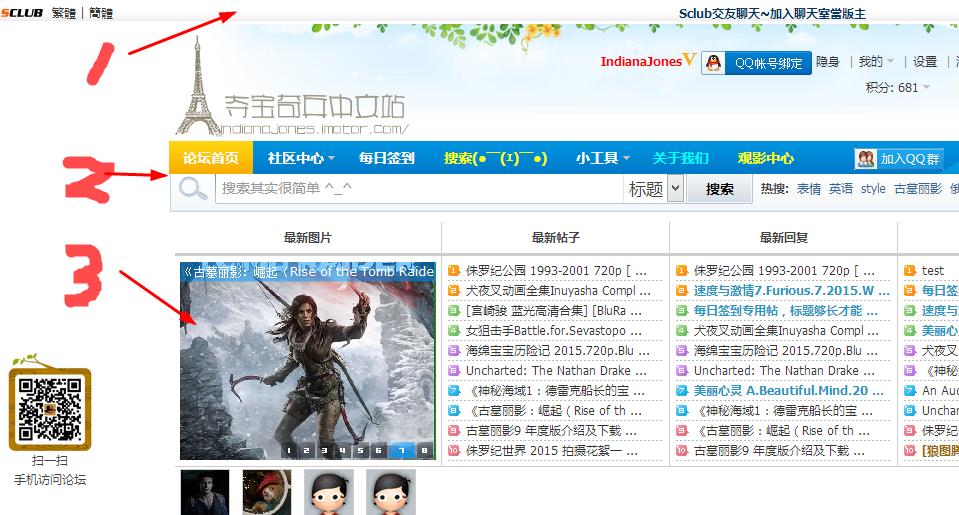Viewport: 959px width, 515px height.
Task: Open 宫崎骏 蓝光高清合集 post
Action: point(554,311)
